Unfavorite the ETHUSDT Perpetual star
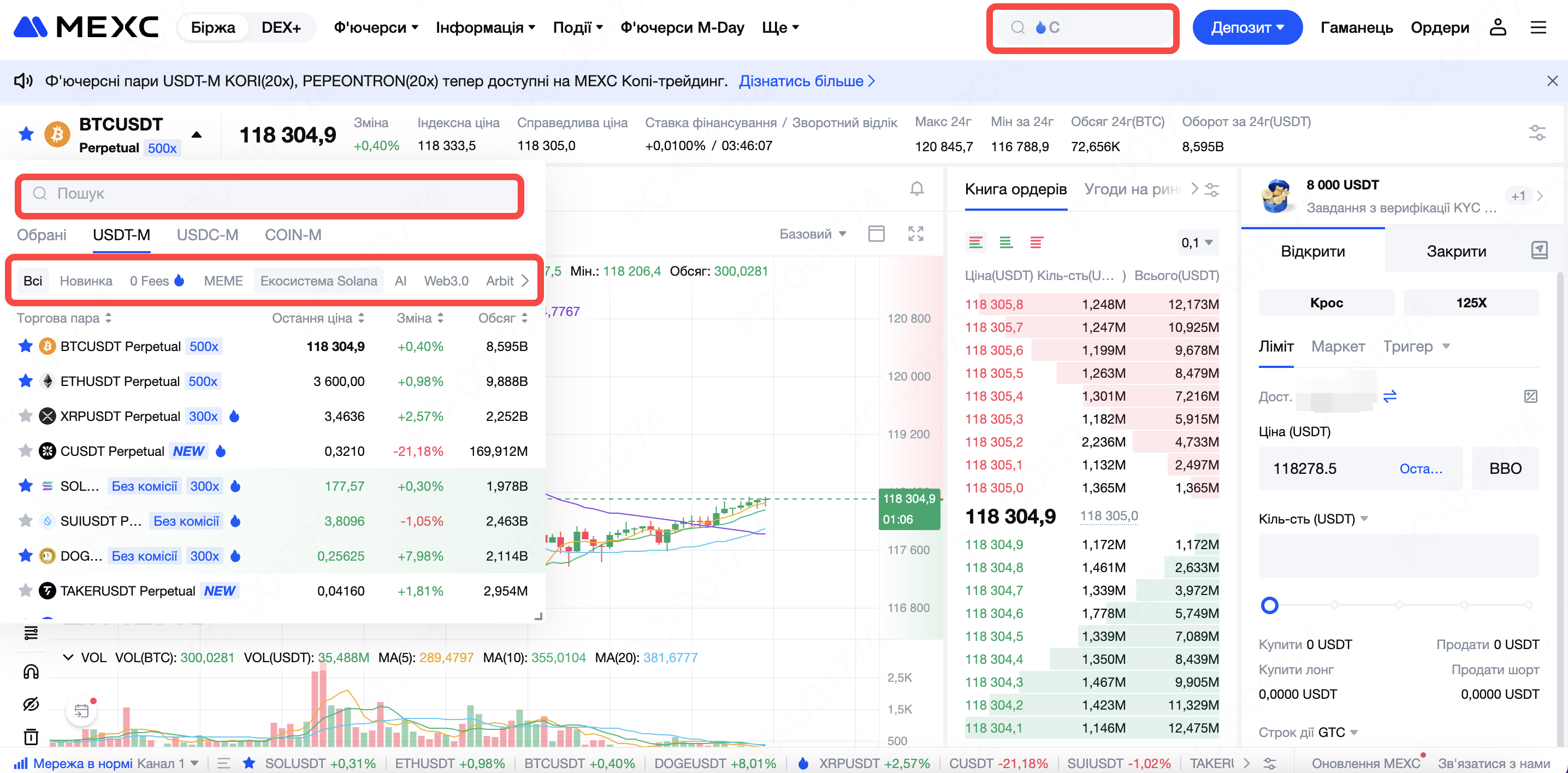Screen dimensions: 1568x773 pos(26,382)
